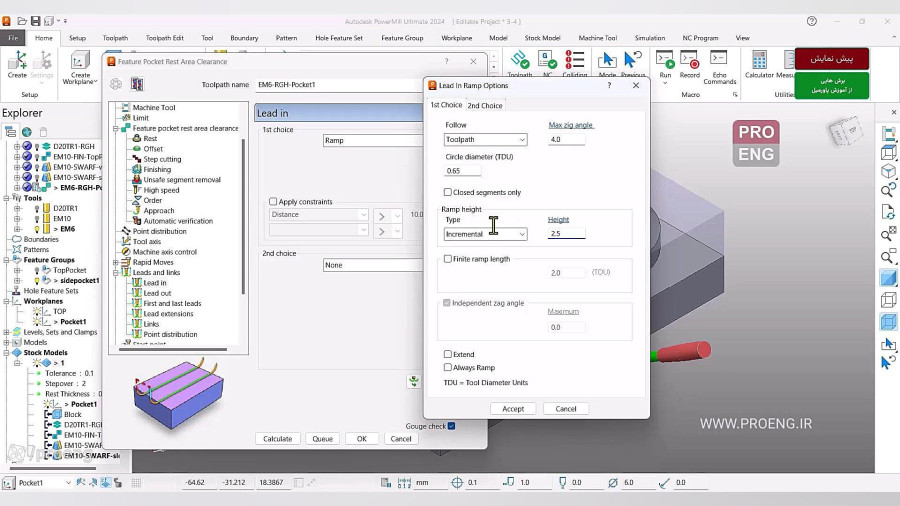Click the Queue button
Viewport: 900px width, 506px height.
tap(323, 439)
